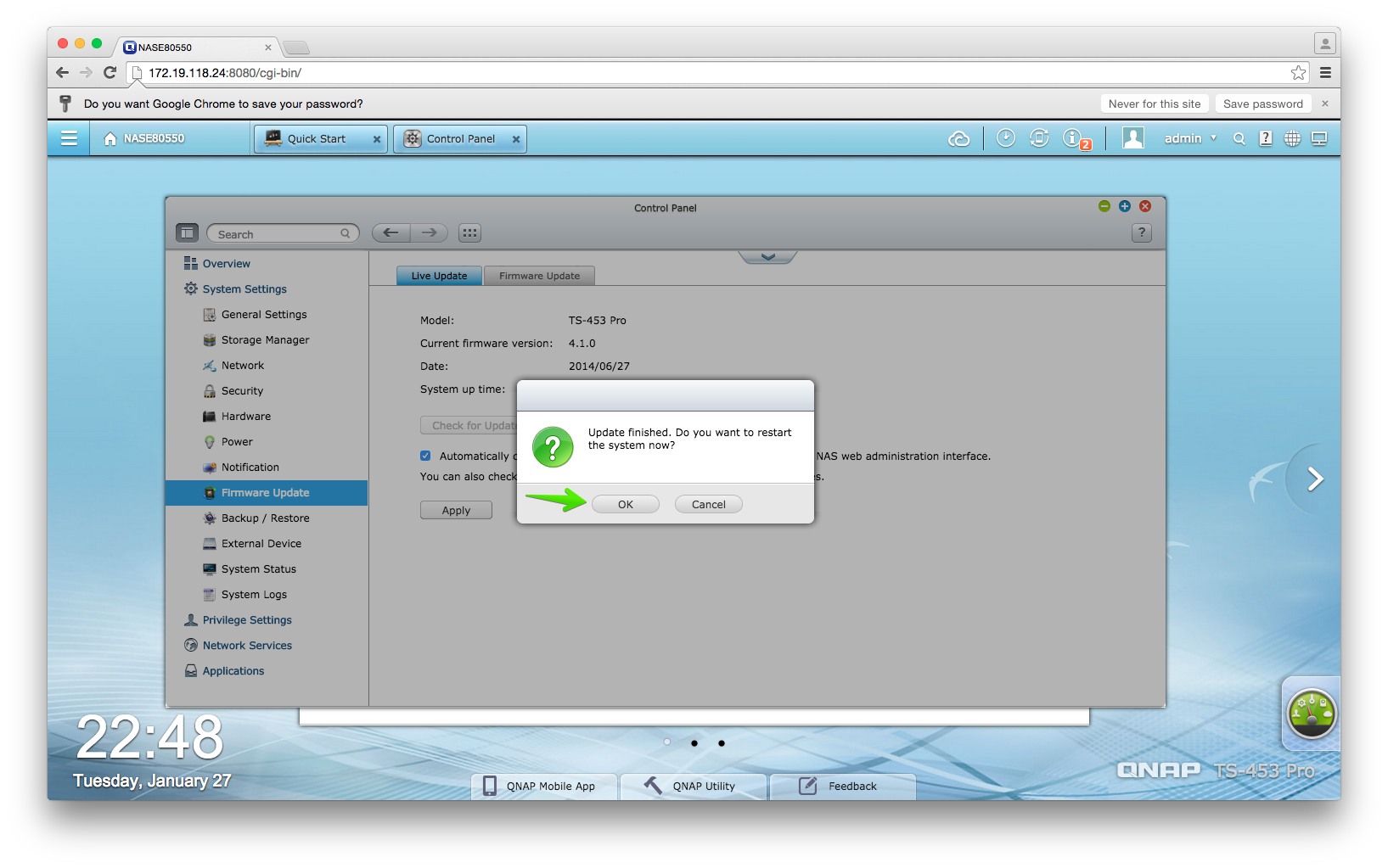Open System Logs in sidebar
The height and width of the screenshot is (868, 1388).
[x=254, y=595]
